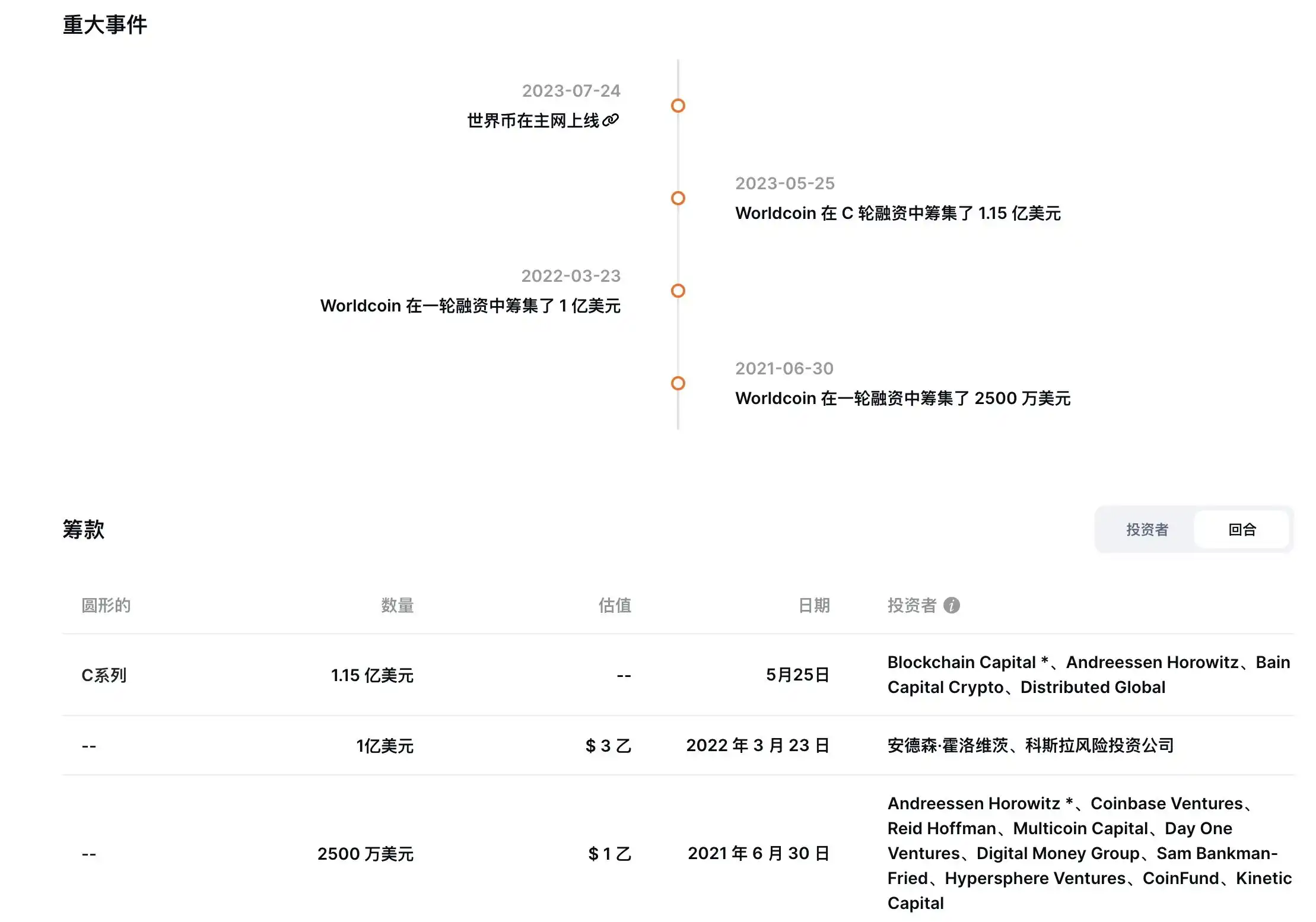Viewport: 1316px width, 922px height.
Task: Click the 安德森·霍洛维茨 investors cell
Action: (1031, 745)
